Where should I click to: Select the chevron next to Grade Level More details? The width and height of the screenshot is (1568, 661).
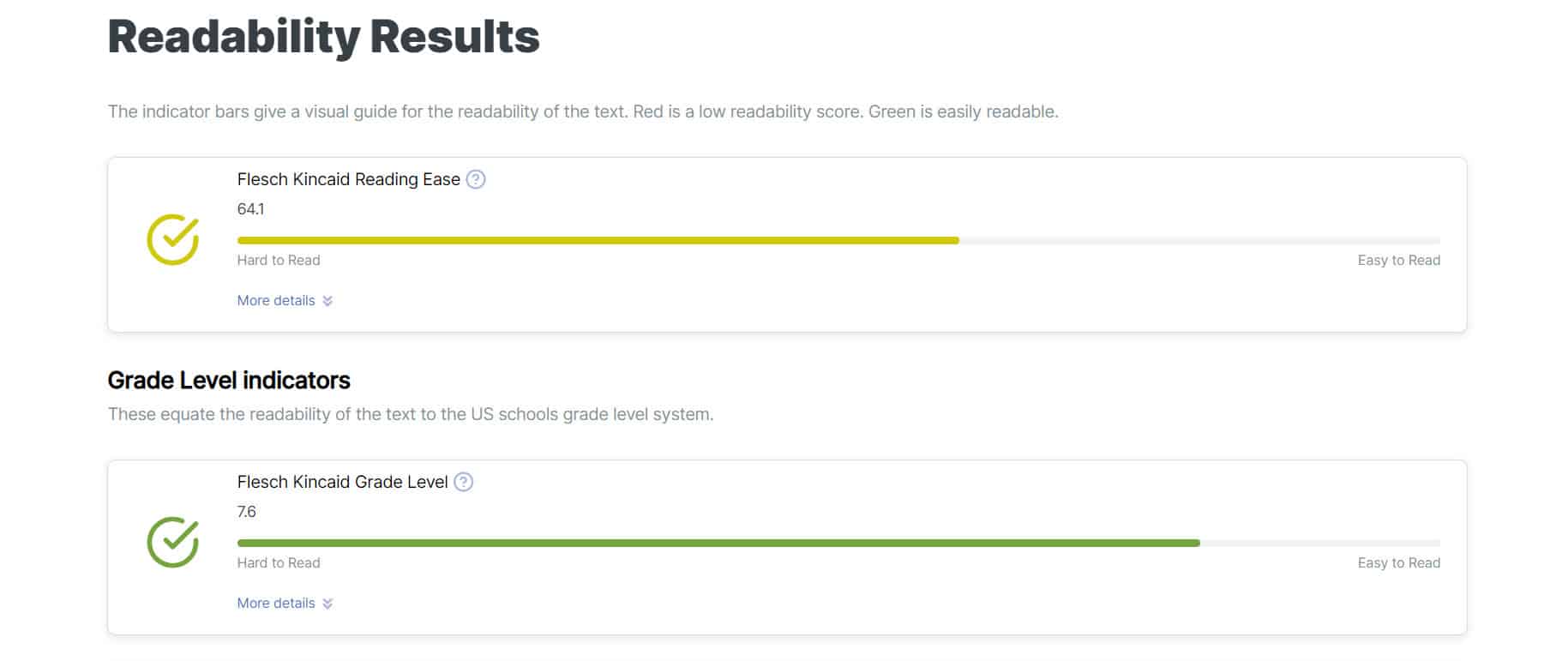coord(327,604)
